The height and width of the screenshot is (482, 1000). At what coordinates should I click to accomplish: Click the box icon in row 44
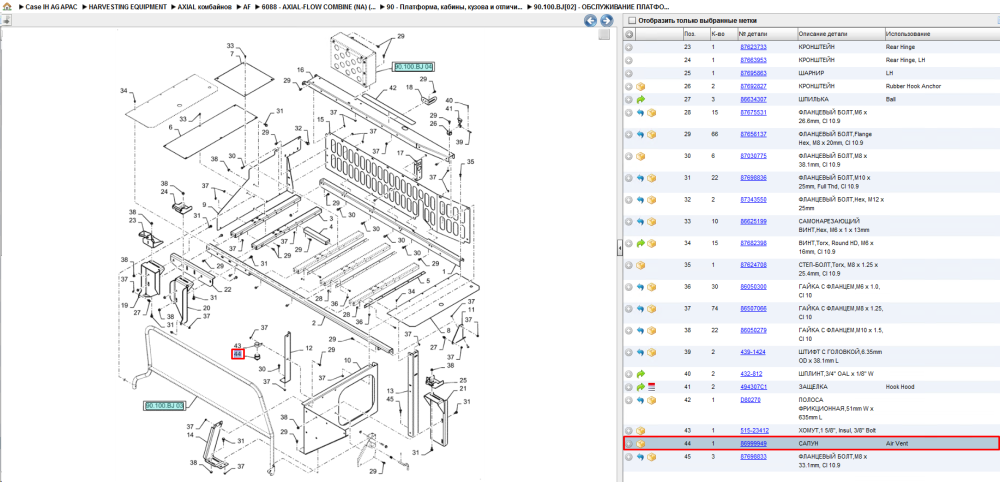coord(641,444)
